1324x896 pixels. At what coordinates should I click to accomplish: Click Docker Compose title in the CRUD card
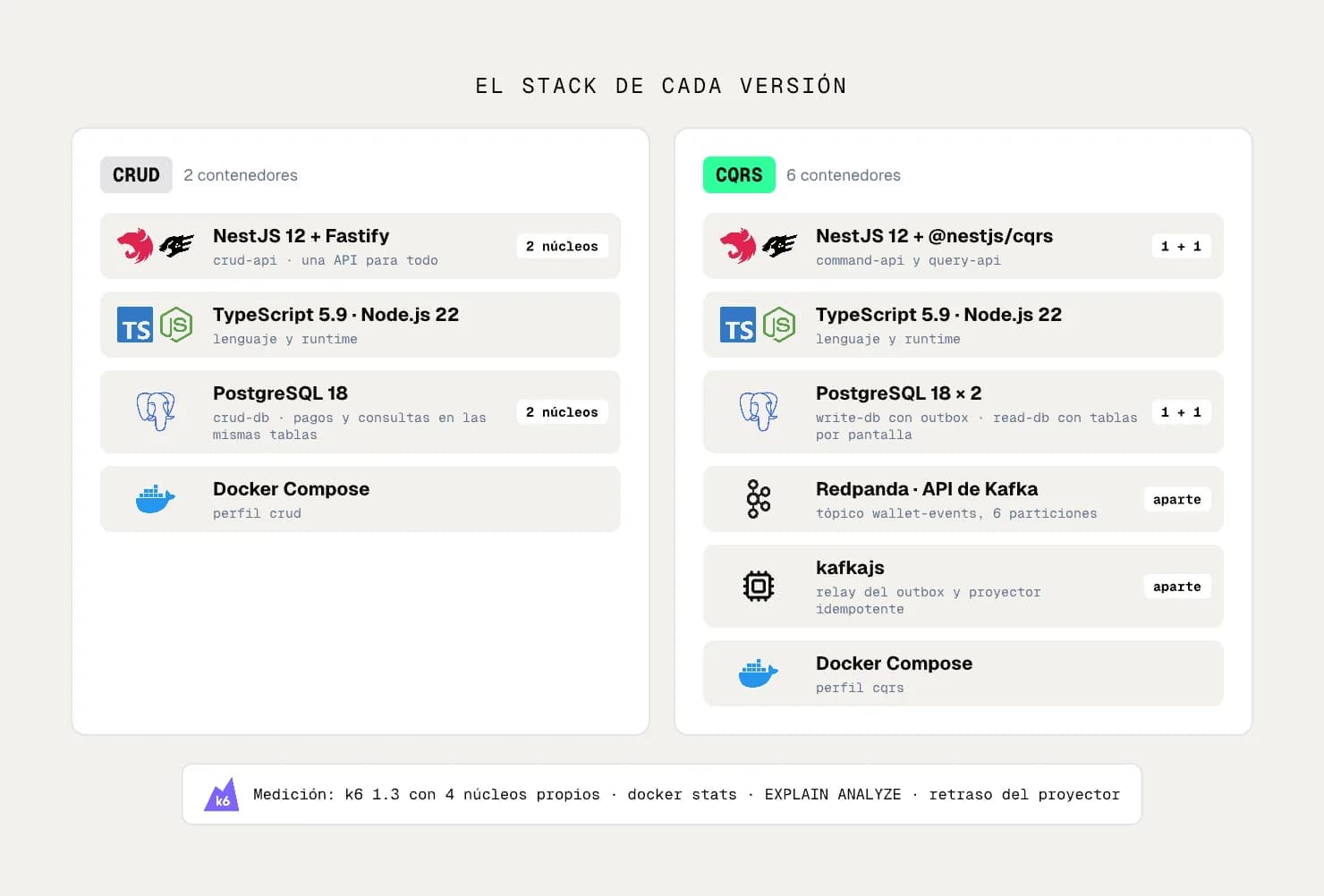291,489
